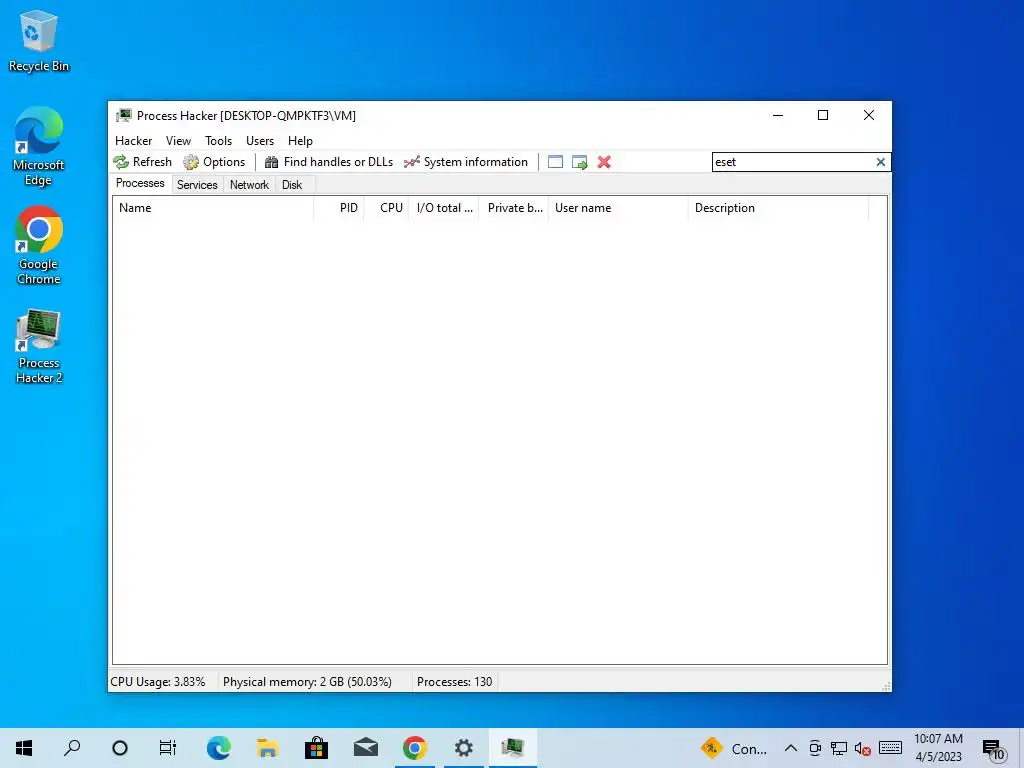Open Mail app from taskbar

click(366, 748)
